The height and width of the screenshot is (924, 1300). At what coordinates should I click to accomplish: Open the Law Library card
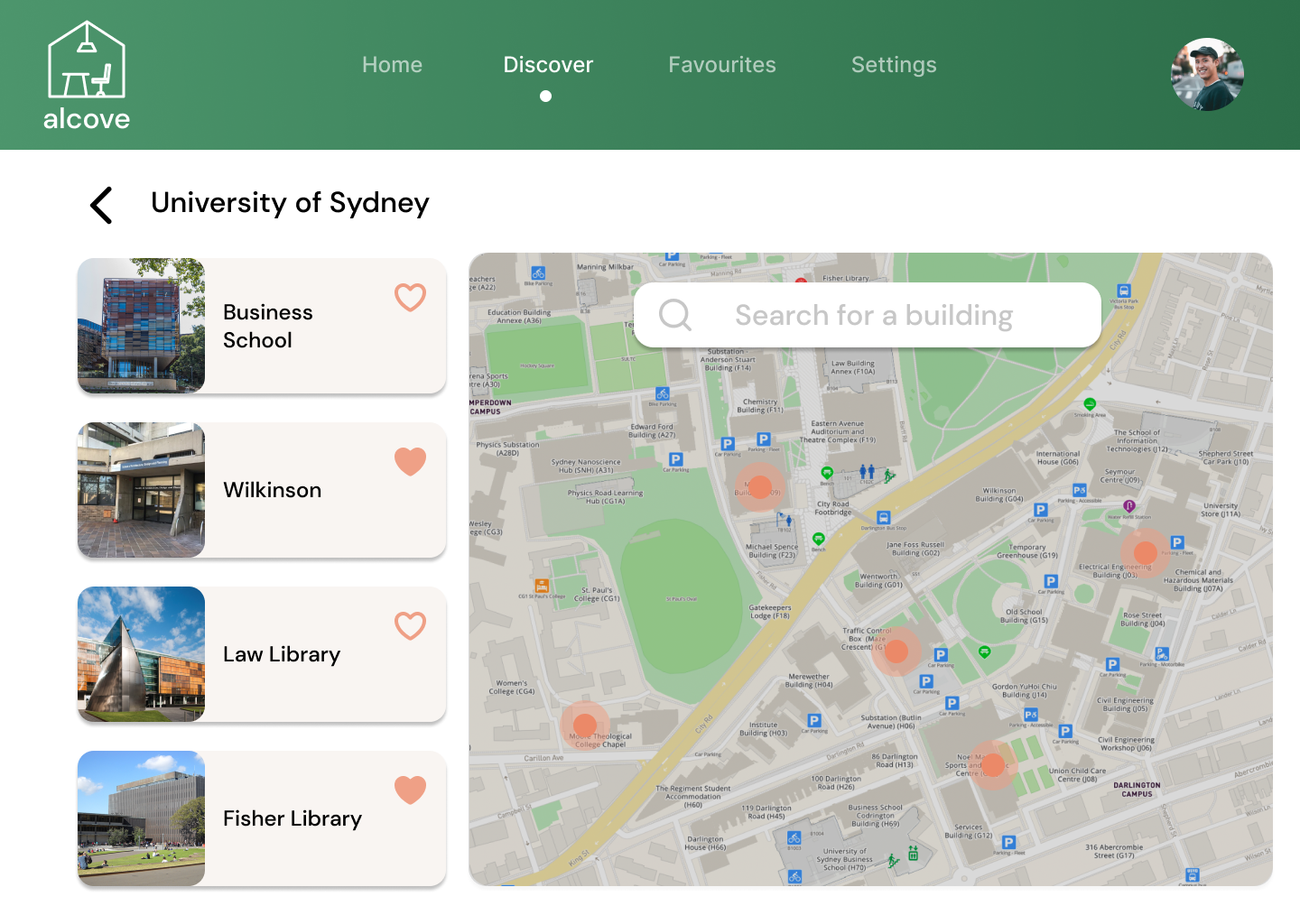point(262,654)
